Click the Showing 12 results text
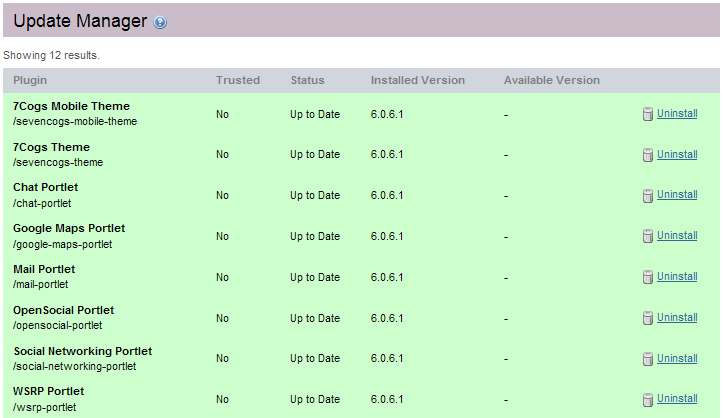This screenshot has width=723, height=418. click(51, 55)
